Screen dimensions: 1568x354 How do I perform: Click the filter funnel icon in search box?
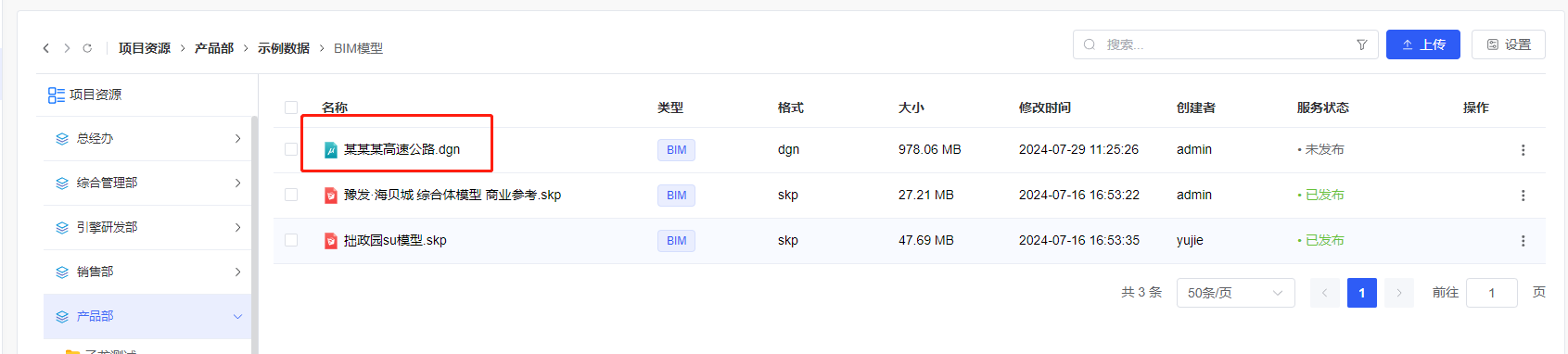click(1361, 44)
